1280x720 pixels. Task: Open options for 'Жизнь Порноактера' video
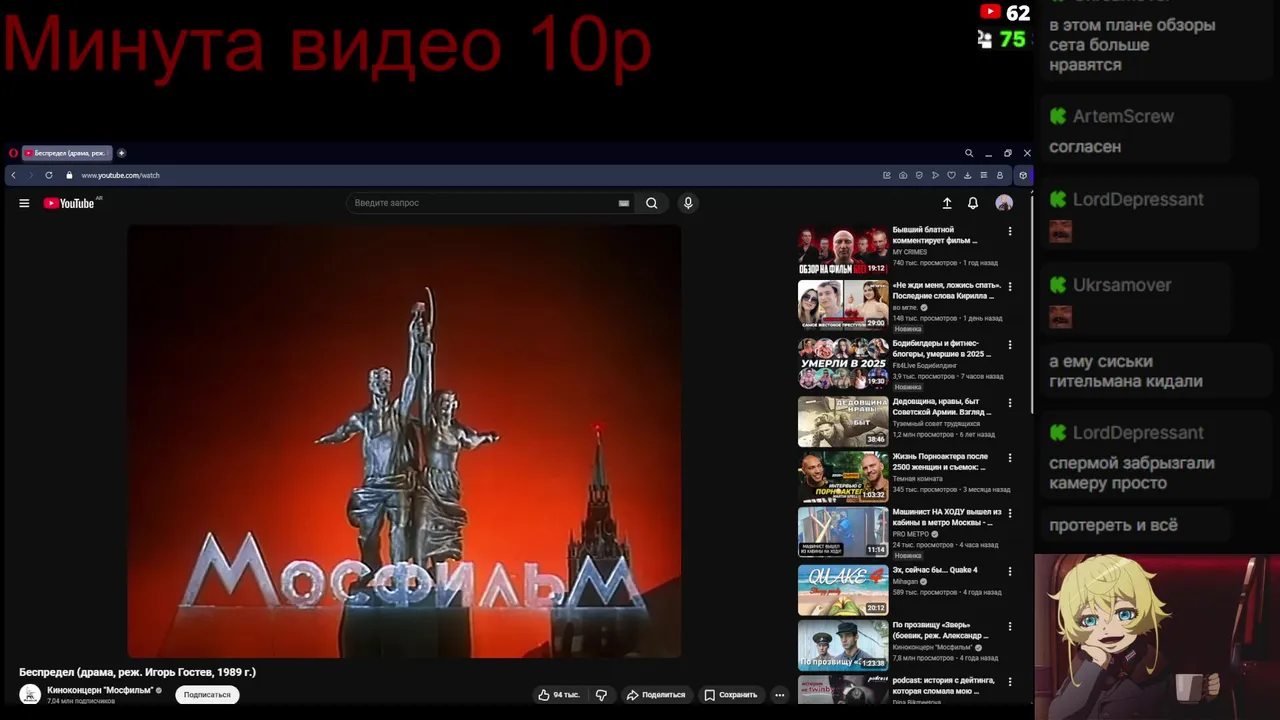tap(1010, 457)
